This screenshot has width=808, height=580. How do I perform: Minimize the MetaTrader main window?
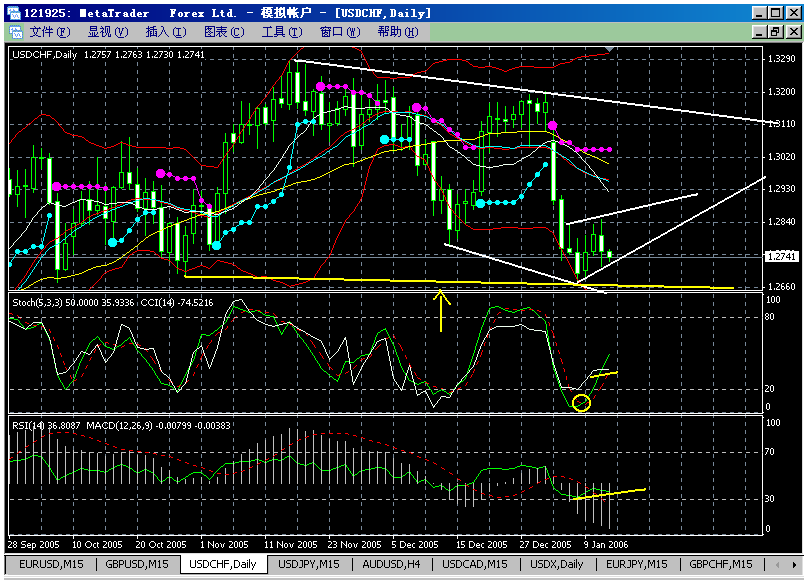pyautogui.click(x=759, y=13)
